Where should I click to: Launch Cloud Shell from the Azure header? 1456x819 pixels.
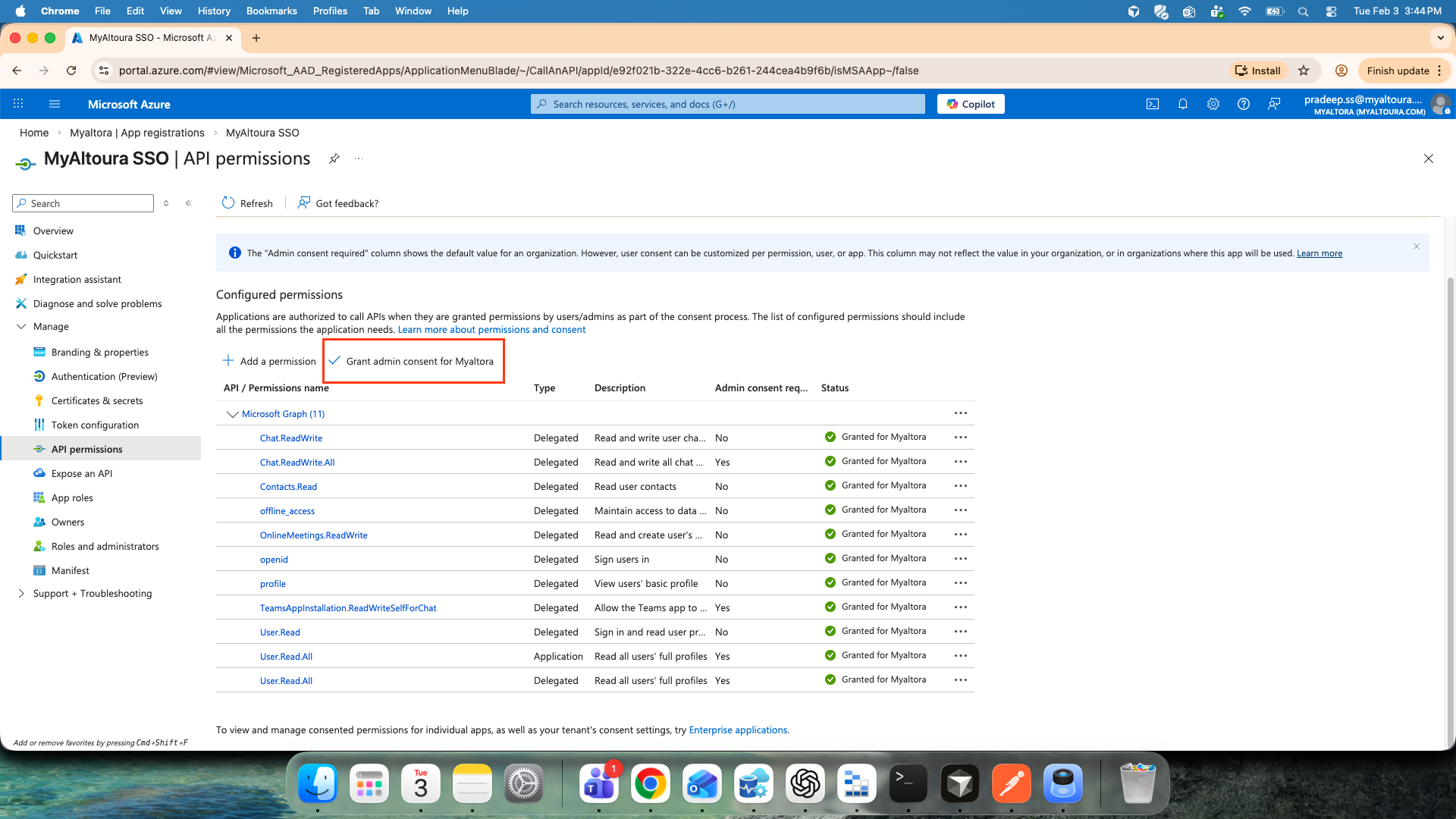pyautogui.click(x=1153, y=104)
